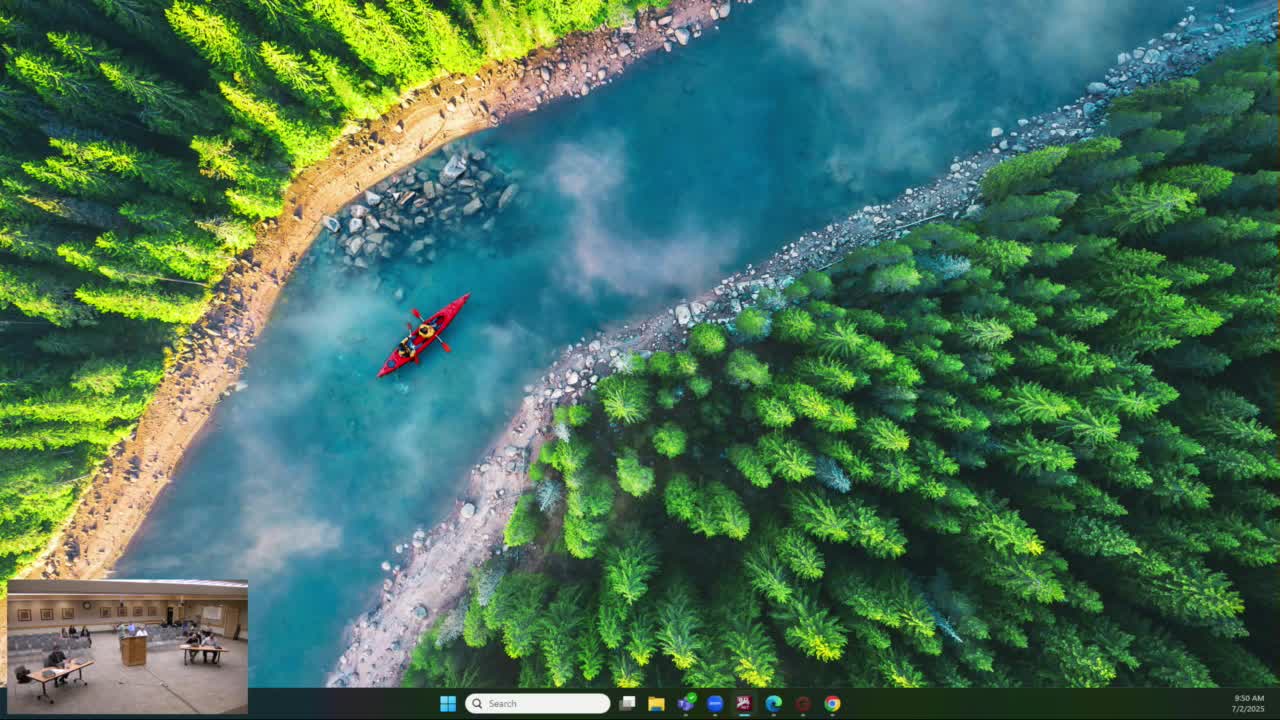Switch to the Zoom app icon

click(715, 703)
